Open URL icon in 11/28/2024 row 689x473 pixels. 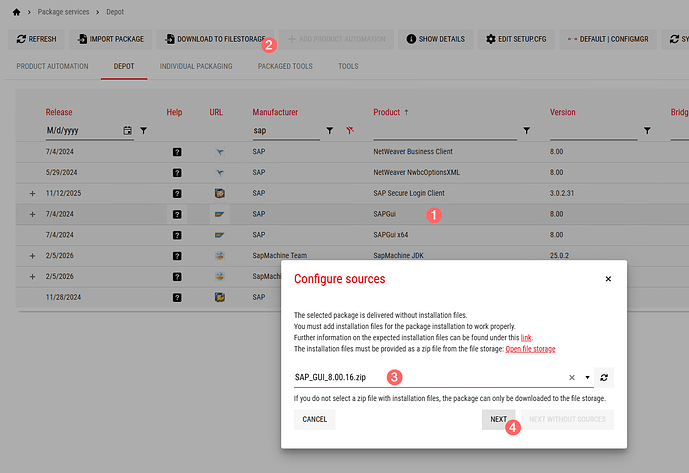(x=220, y=297)
